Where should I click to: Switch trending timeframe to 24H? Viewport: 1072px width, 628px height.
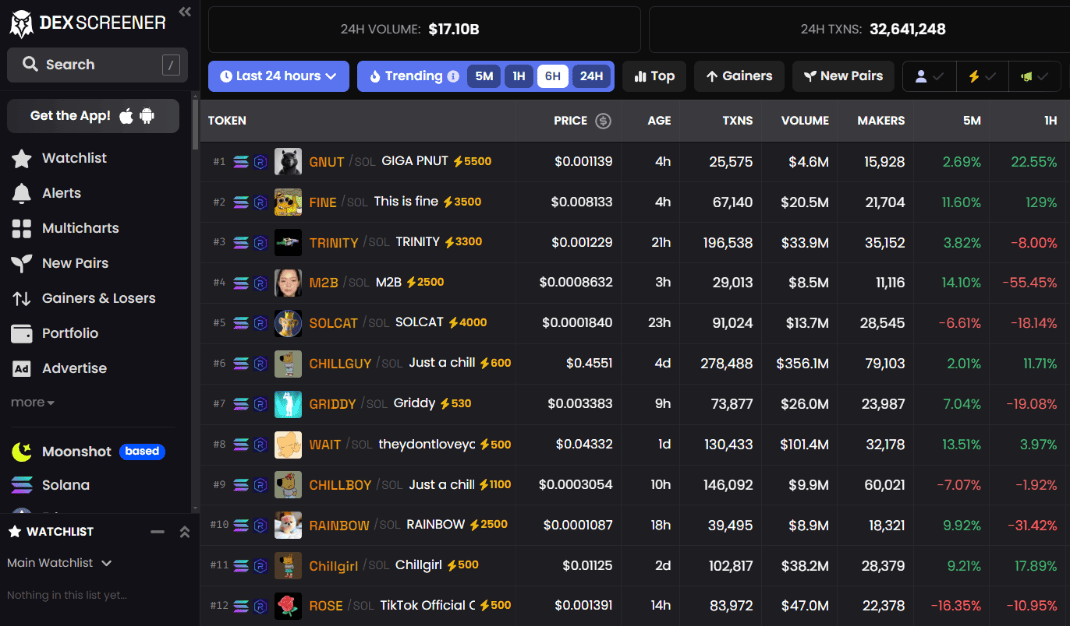pyautogui.click(x=591, y=76)
